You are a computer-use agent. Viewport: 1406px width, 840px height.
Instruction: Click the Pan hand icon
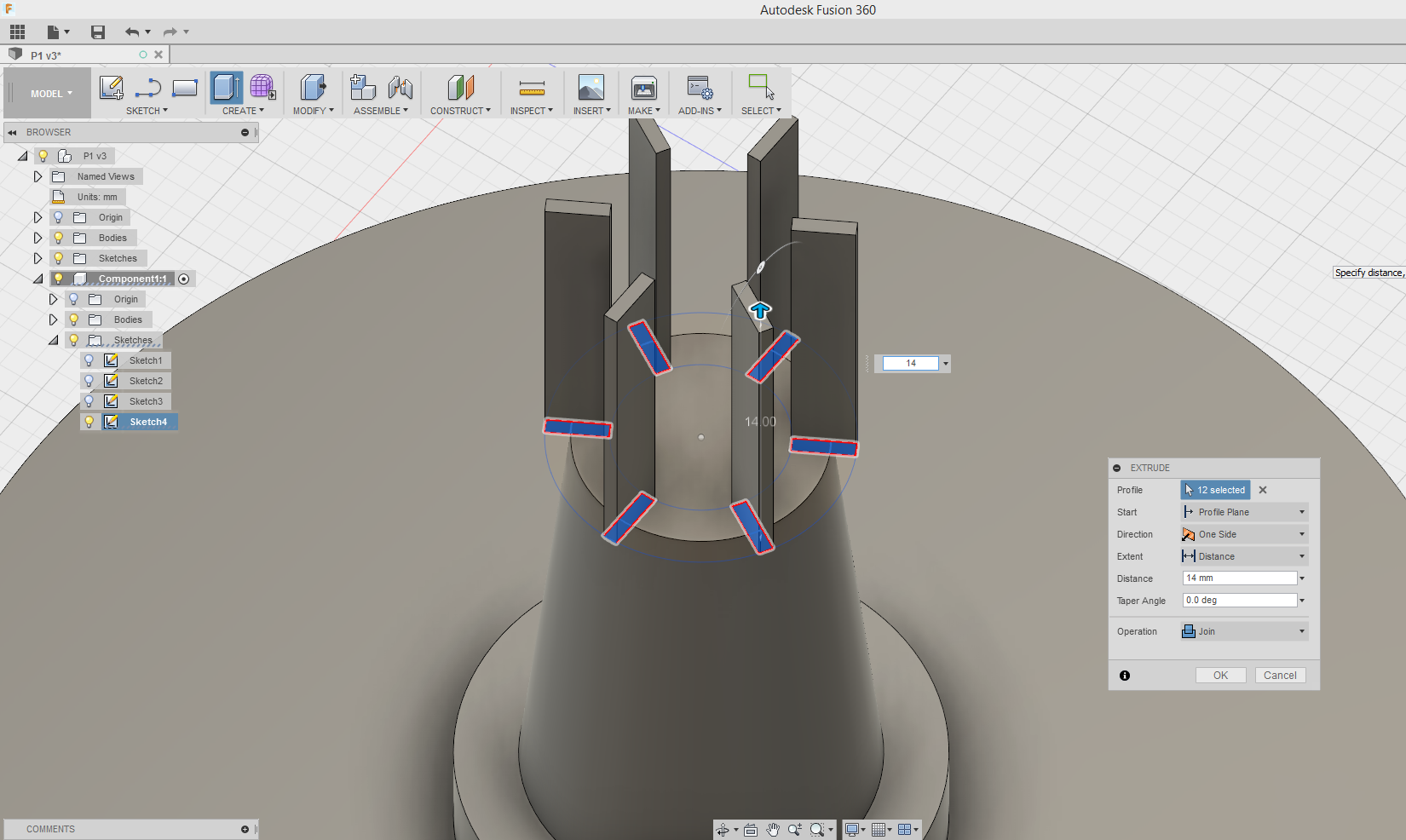tap(773, 830)
